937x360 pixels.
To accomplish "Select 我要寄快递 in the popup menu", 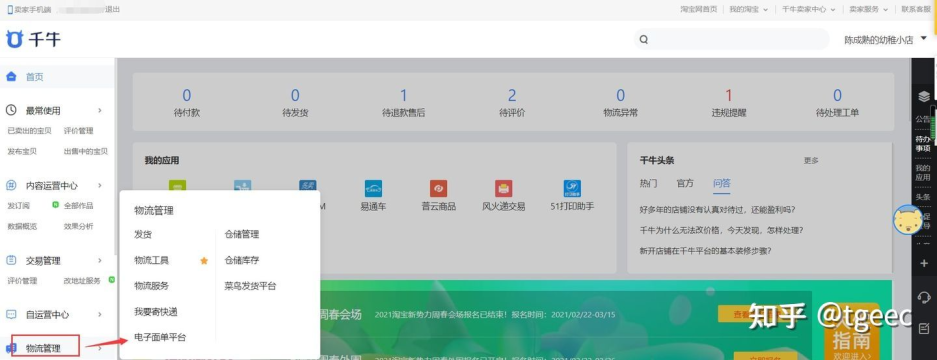I will click(x=156, y=312).
